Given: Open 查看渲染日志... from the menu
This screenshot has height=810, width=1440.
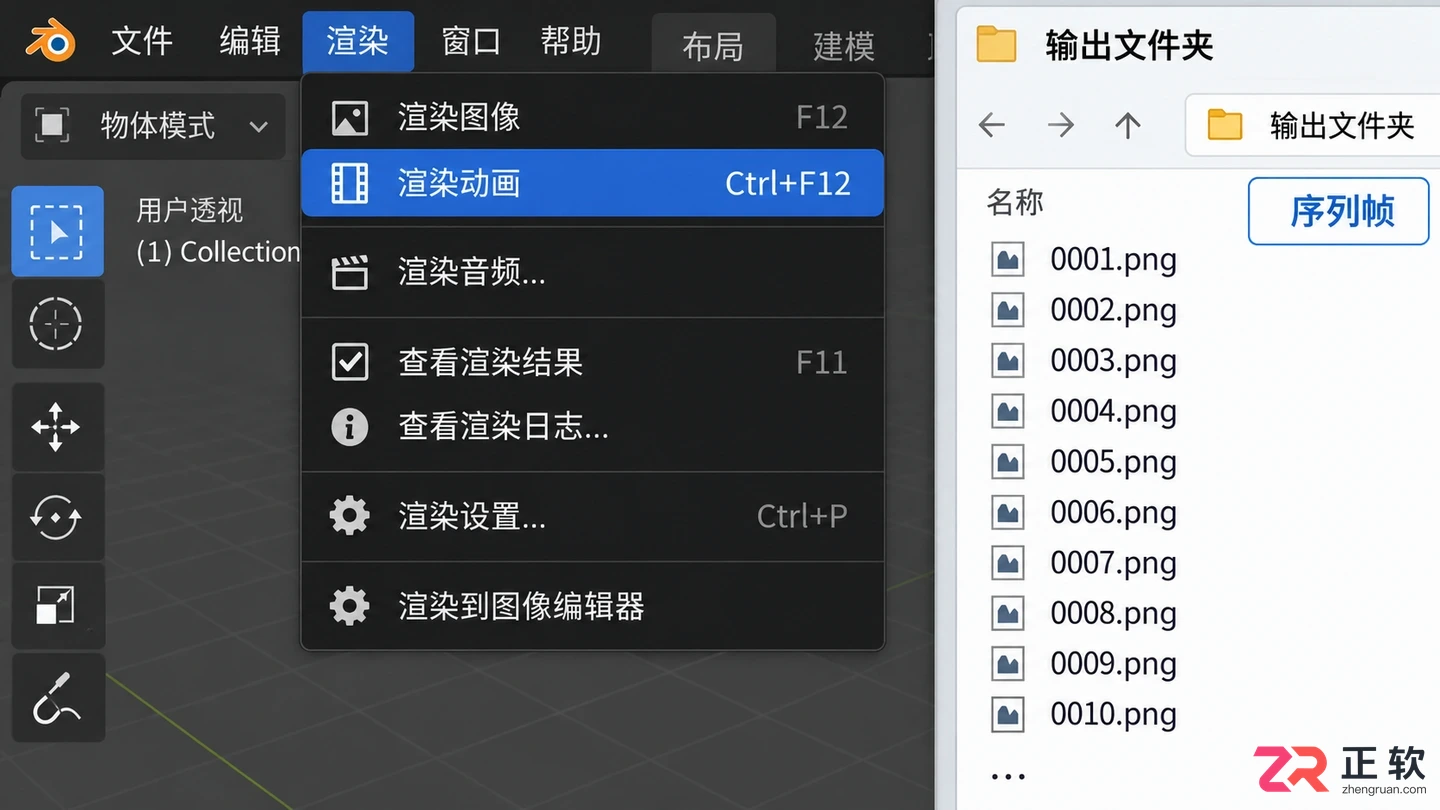Looking at the screenshot, I should 592,428.
